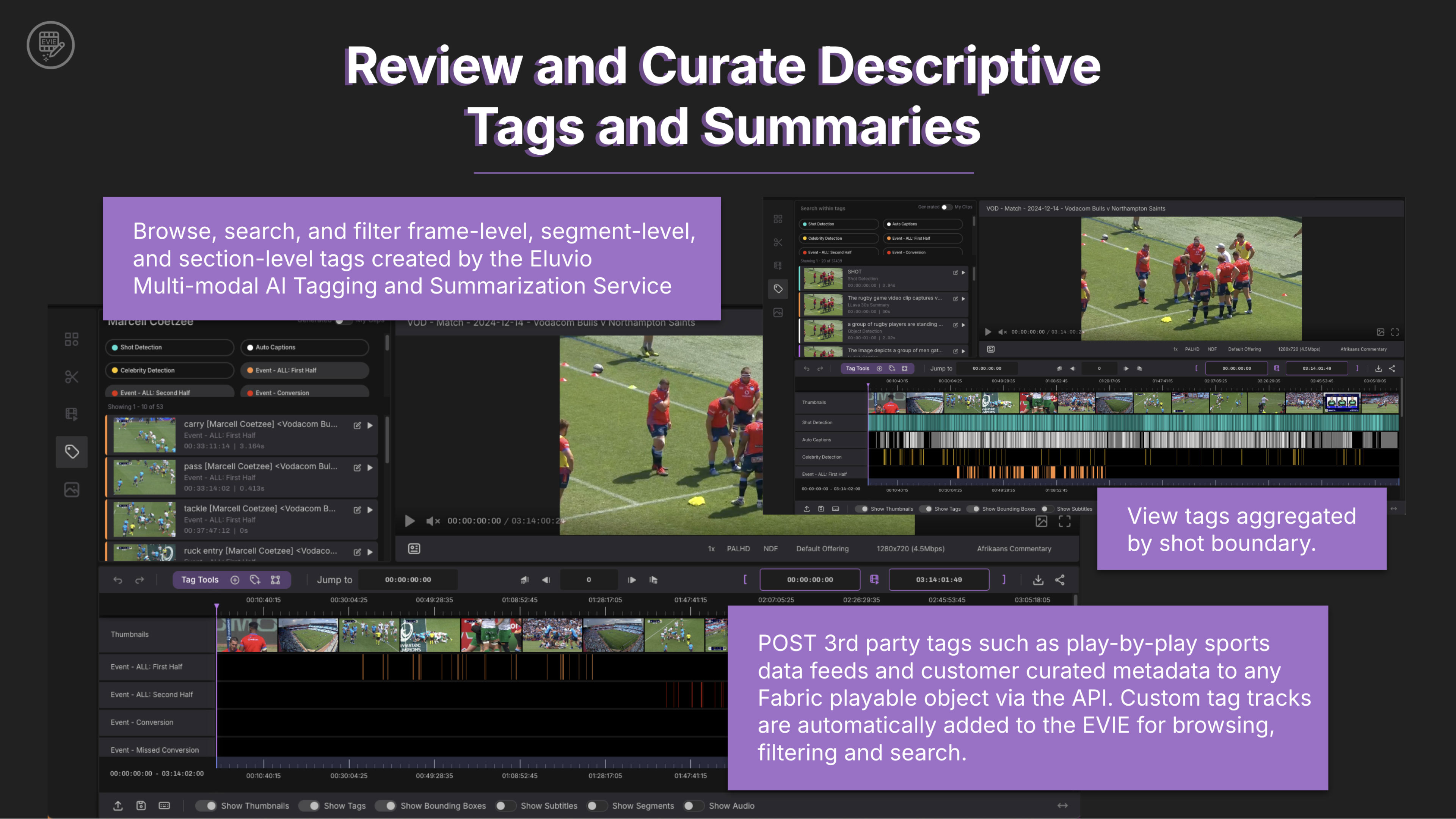The height and width of the screenshot is (819, 1456).
Task: Open the tags panel in left sidebar
Action: click(x=71, y=452)
